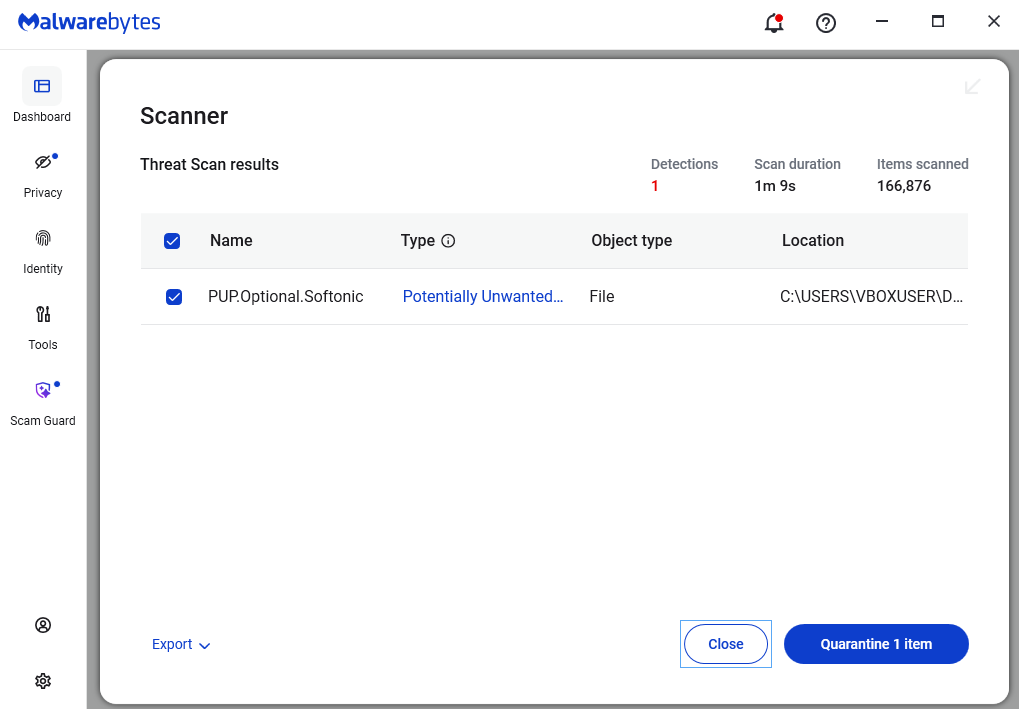Click the Malwarebytes logo
This screenshot has height=709, width=1019.
pos(89,22)
